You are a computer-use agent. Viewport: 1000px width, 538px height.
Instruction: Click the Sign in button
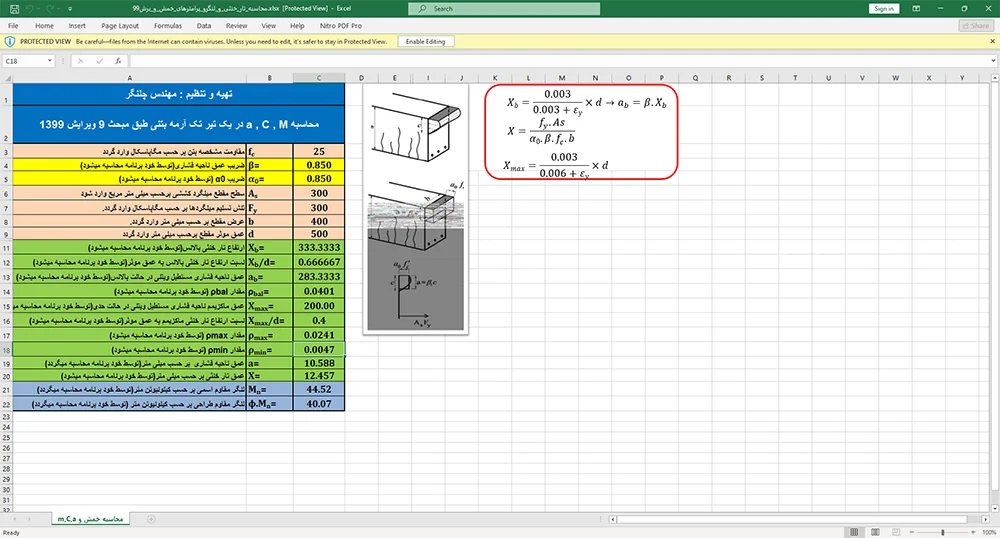click(x=884, y=8)
